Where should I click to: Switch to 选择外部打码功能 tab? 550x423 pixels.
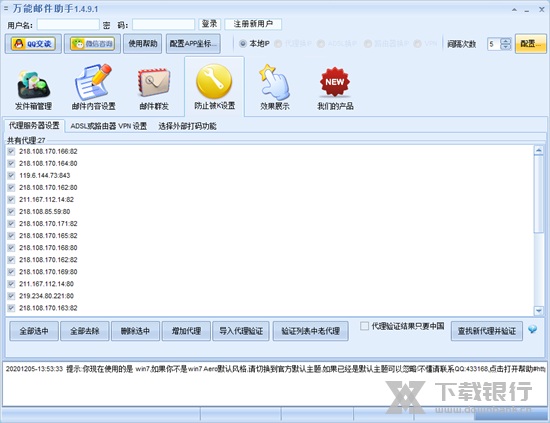click(x=187, y=126)
